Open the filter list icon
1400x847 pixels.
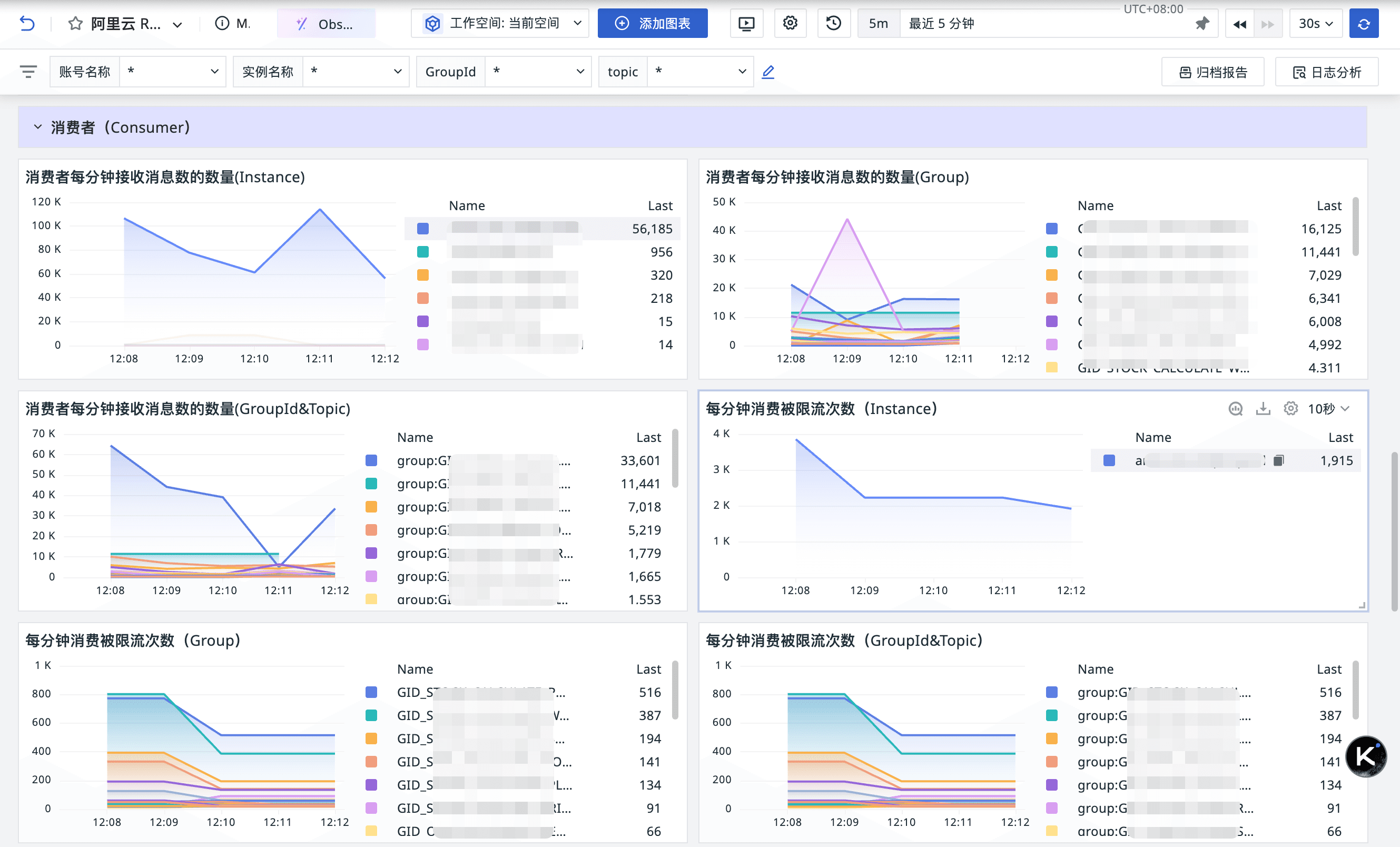[28, 72]
